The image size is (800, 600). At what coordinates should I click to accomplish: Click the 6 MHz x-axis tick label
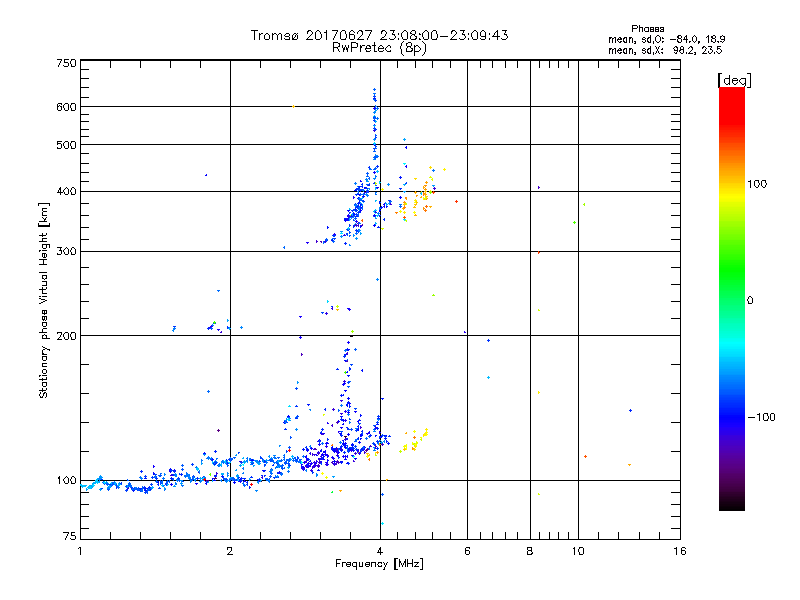[x=467, y=551]
